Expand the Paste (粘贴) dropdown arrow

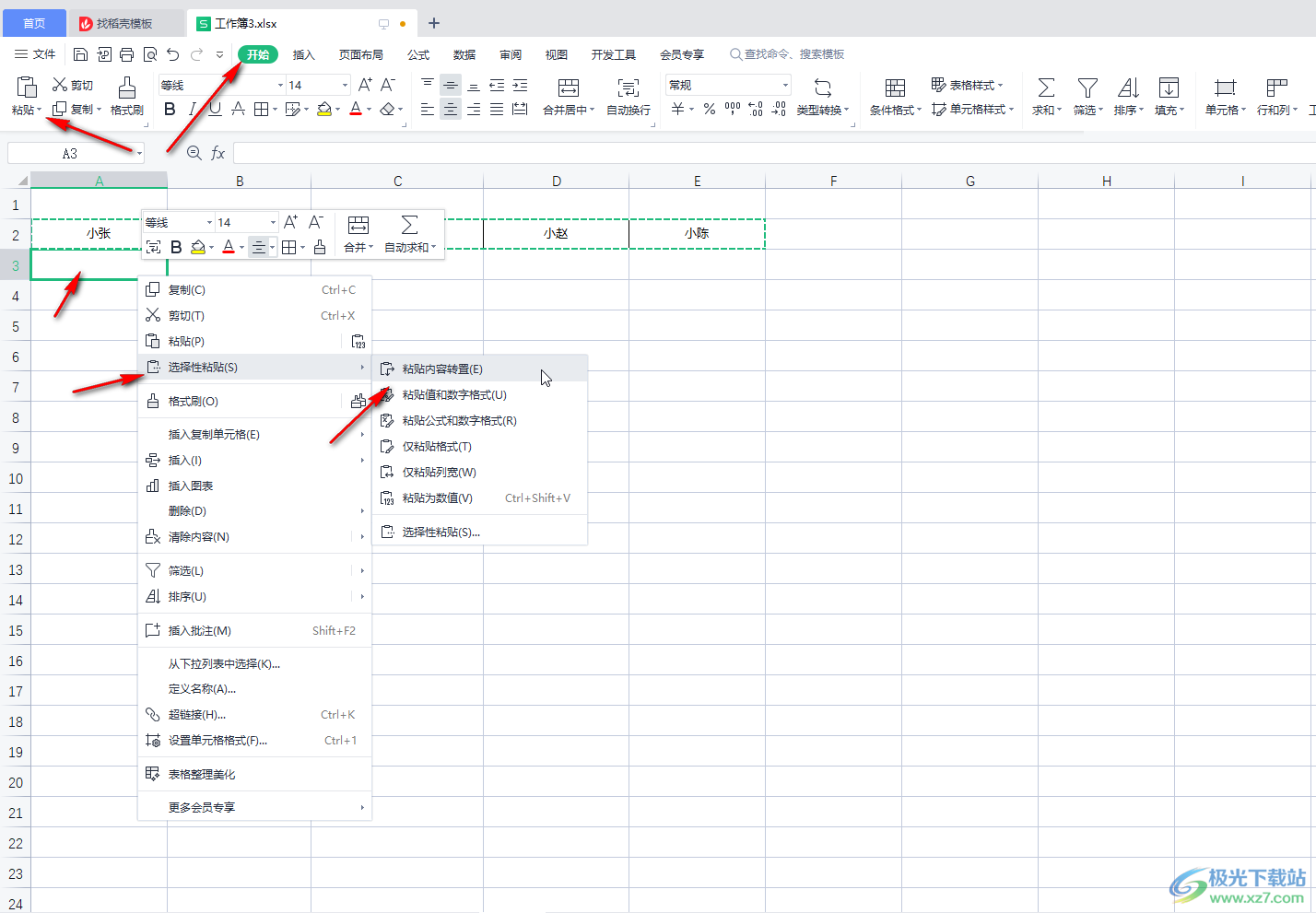pyautogui.click(x=40, y=111)
